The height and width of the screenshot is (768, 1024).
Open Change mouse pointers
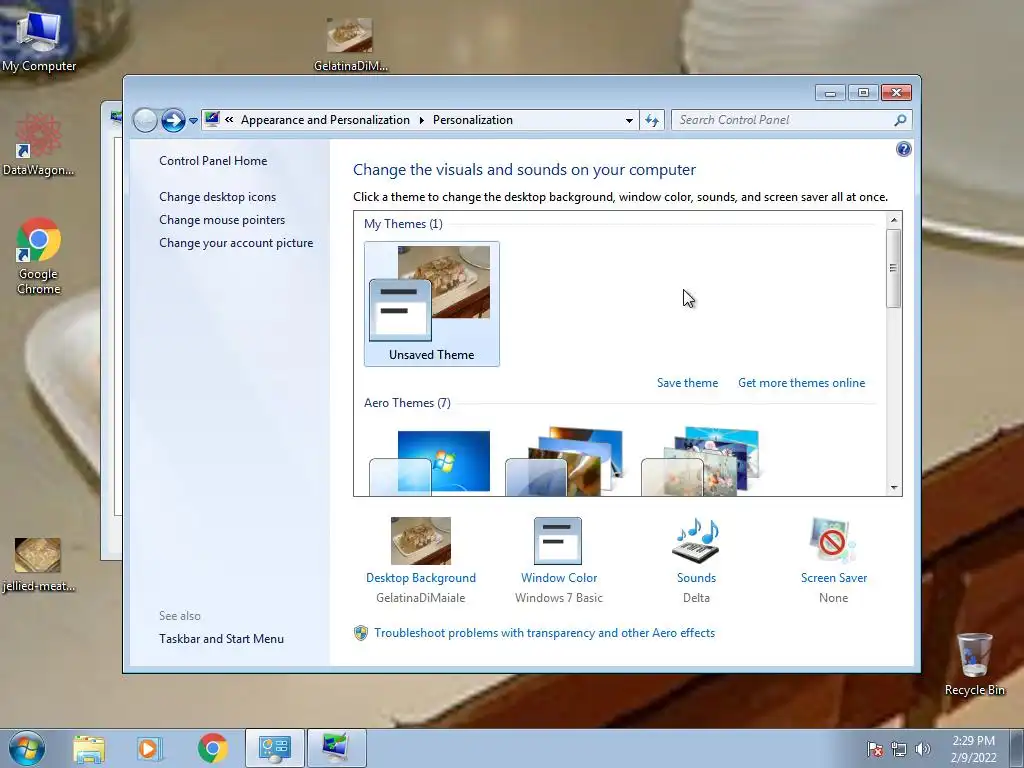222,220
